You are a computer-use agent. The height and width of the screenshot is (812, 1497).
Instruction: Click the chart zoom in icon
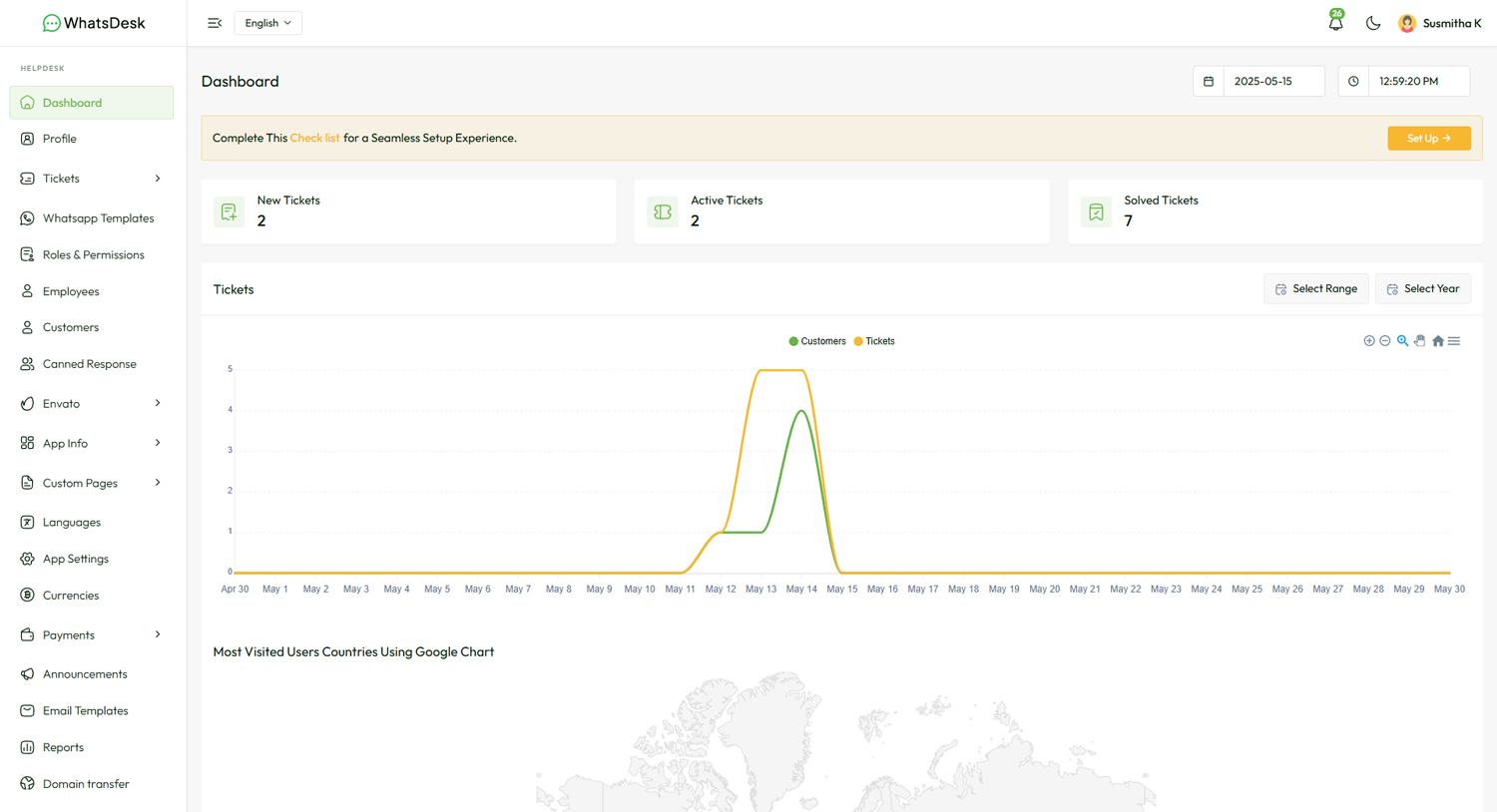[x=1369, y=341]
